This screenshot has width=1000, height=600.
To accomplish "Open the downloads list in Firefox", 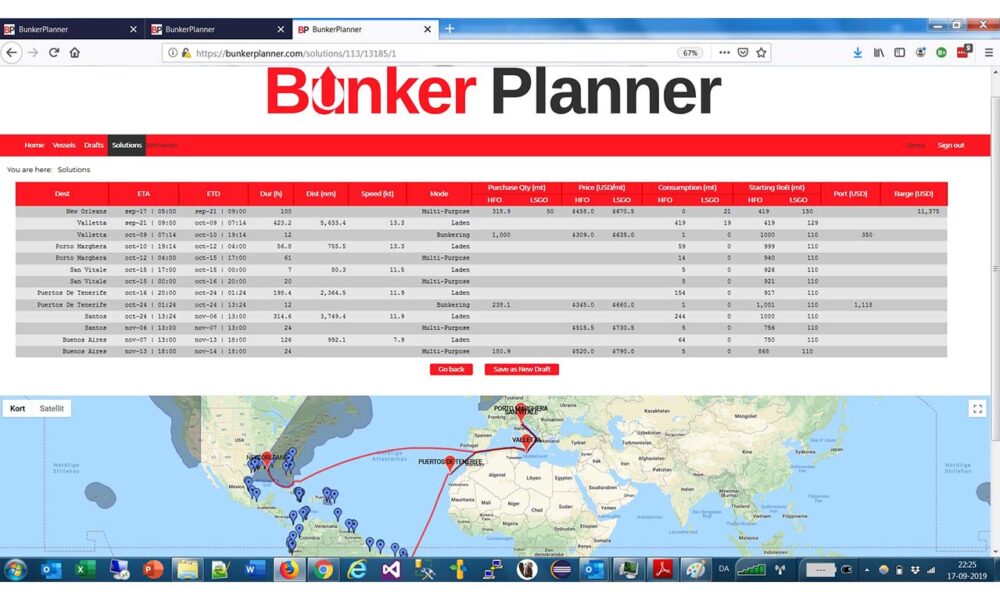I will (858, 51).
